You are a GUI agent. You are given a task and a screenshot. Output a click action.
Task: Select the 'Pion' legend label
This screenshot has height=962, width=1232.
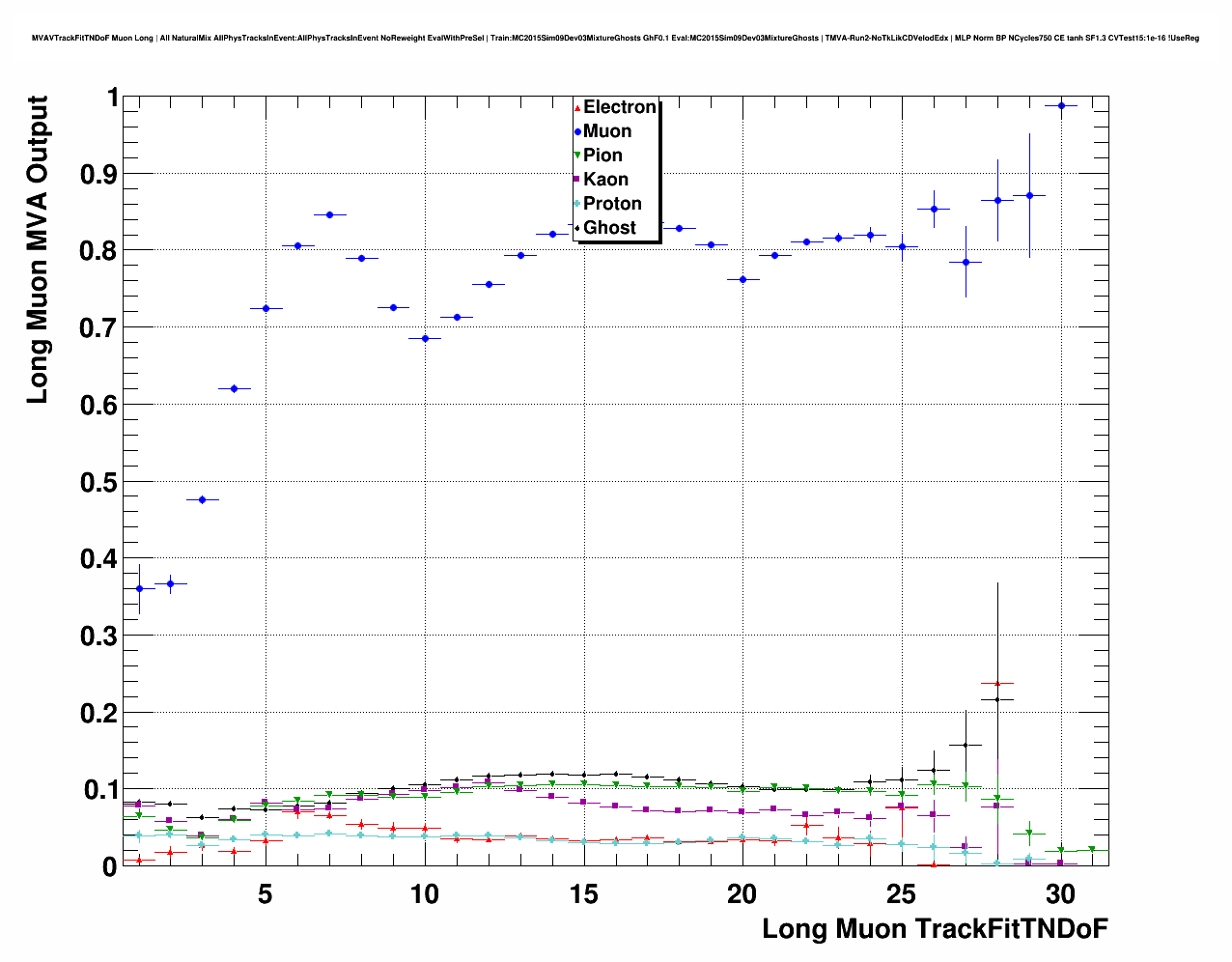click(x=602, y=156)
